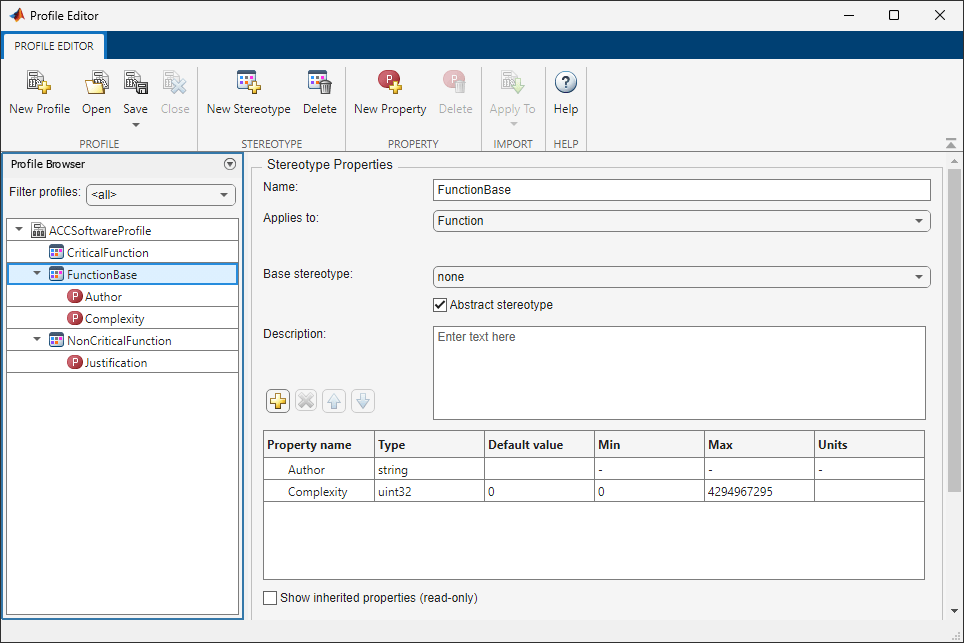Open the Base stereotype dropdown

921,276
